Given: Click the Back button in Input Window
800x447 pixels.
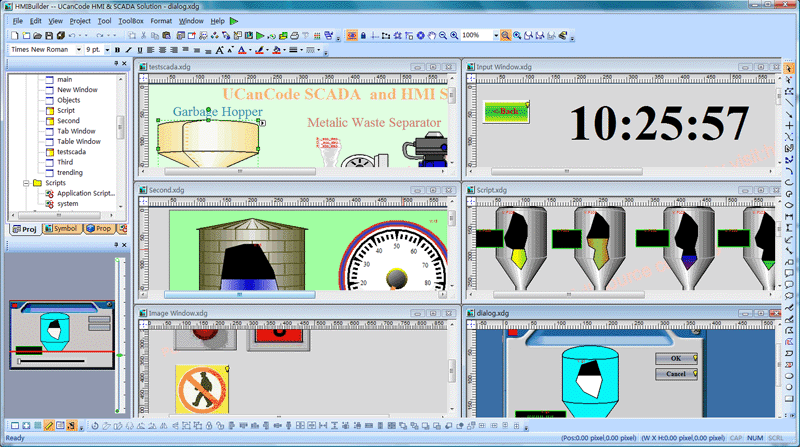Looking at the screenshot, I should (507, 111).
